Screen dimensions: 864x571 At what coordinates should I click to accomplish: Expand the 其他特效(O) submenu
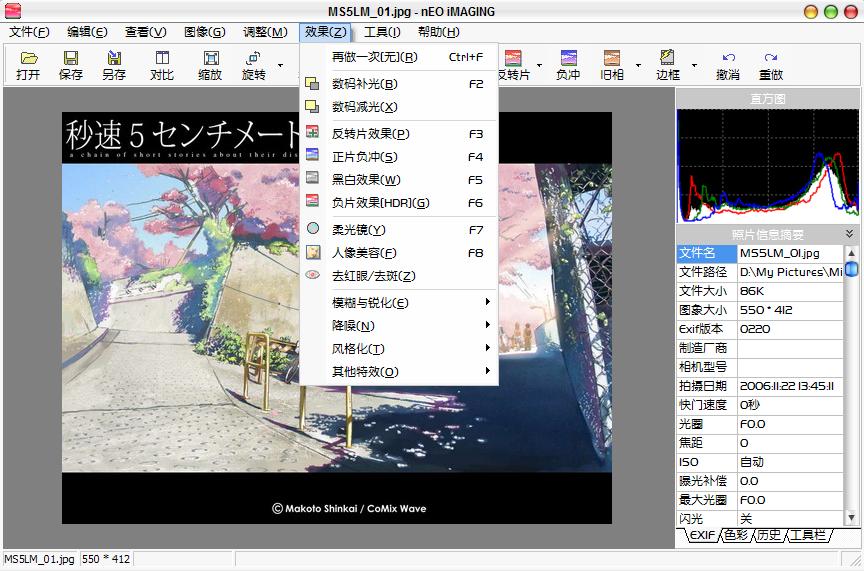point(399,372)
